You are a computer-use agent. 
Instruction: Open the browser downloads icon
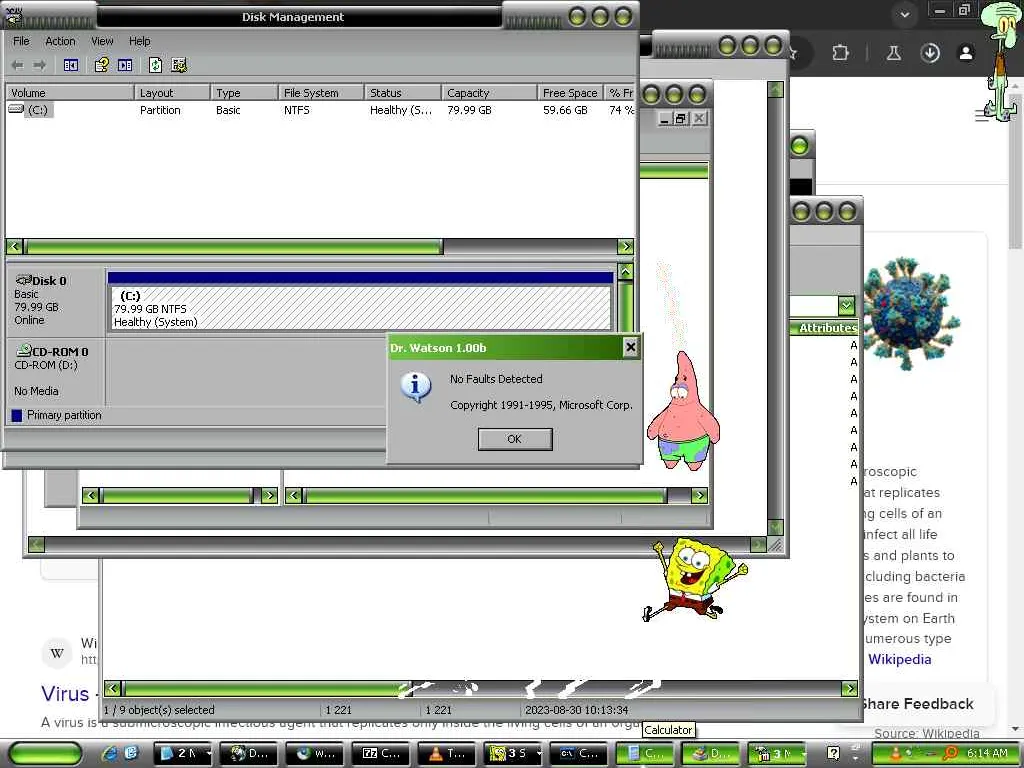point(930,53)
